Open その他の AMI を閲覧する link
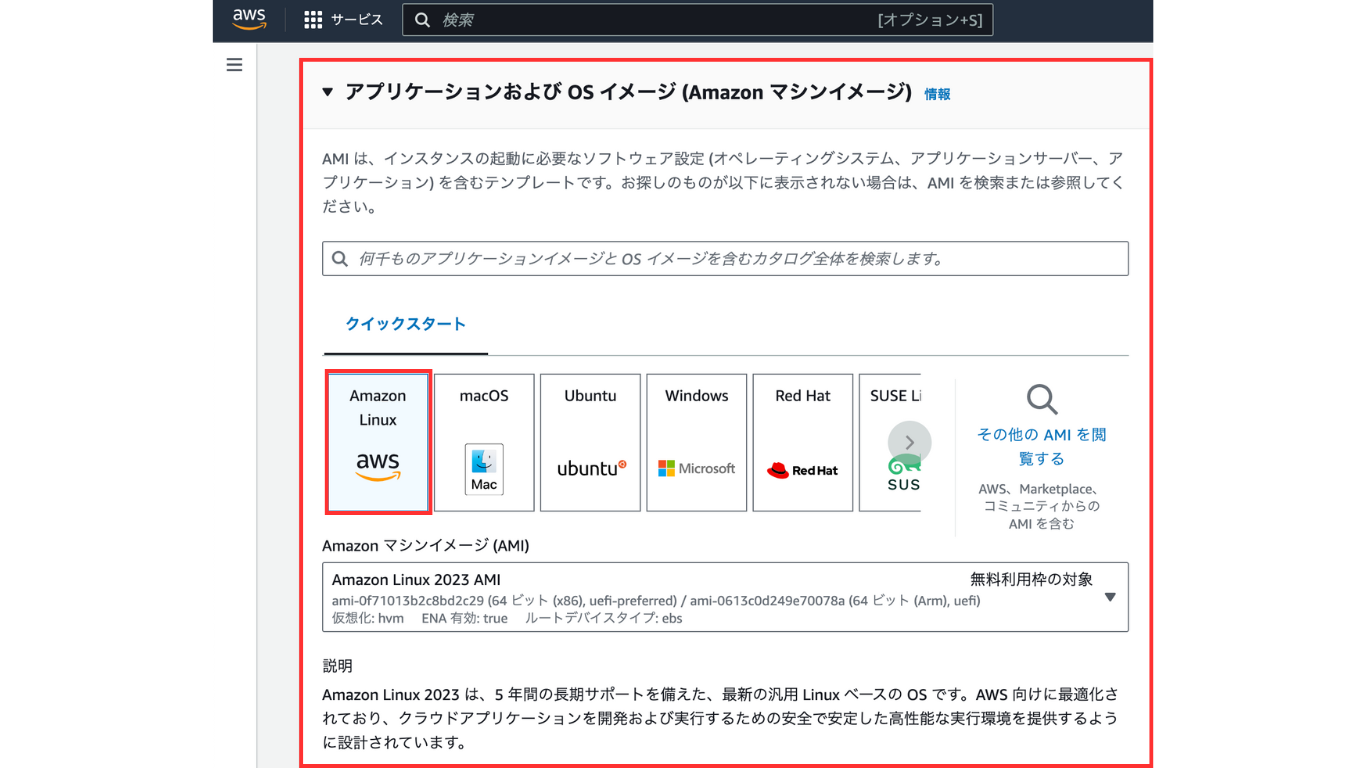1366x768 pixels. [1041, 447]
